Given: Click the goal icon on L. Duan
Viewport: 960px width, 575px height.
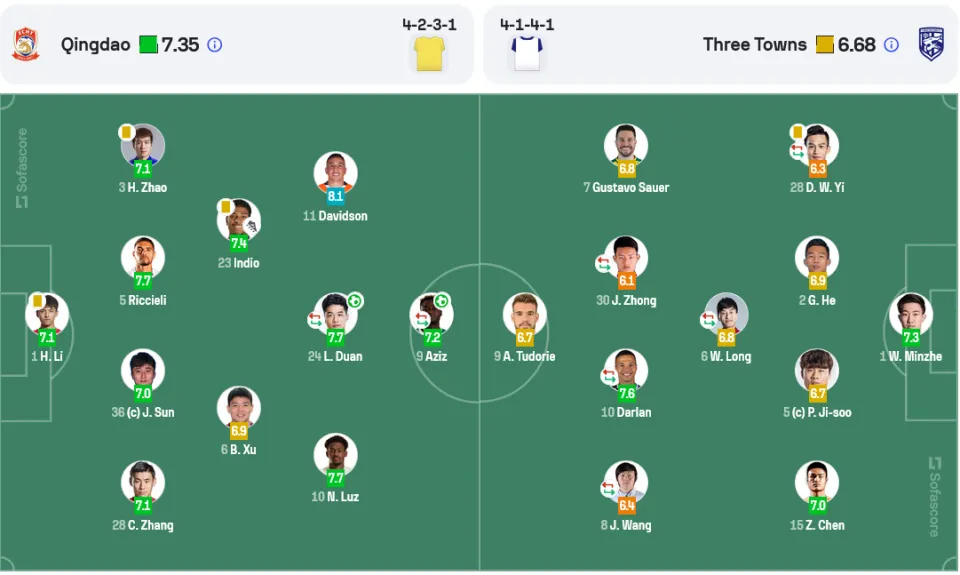Looking at the screenshot, I should (355, 301).
